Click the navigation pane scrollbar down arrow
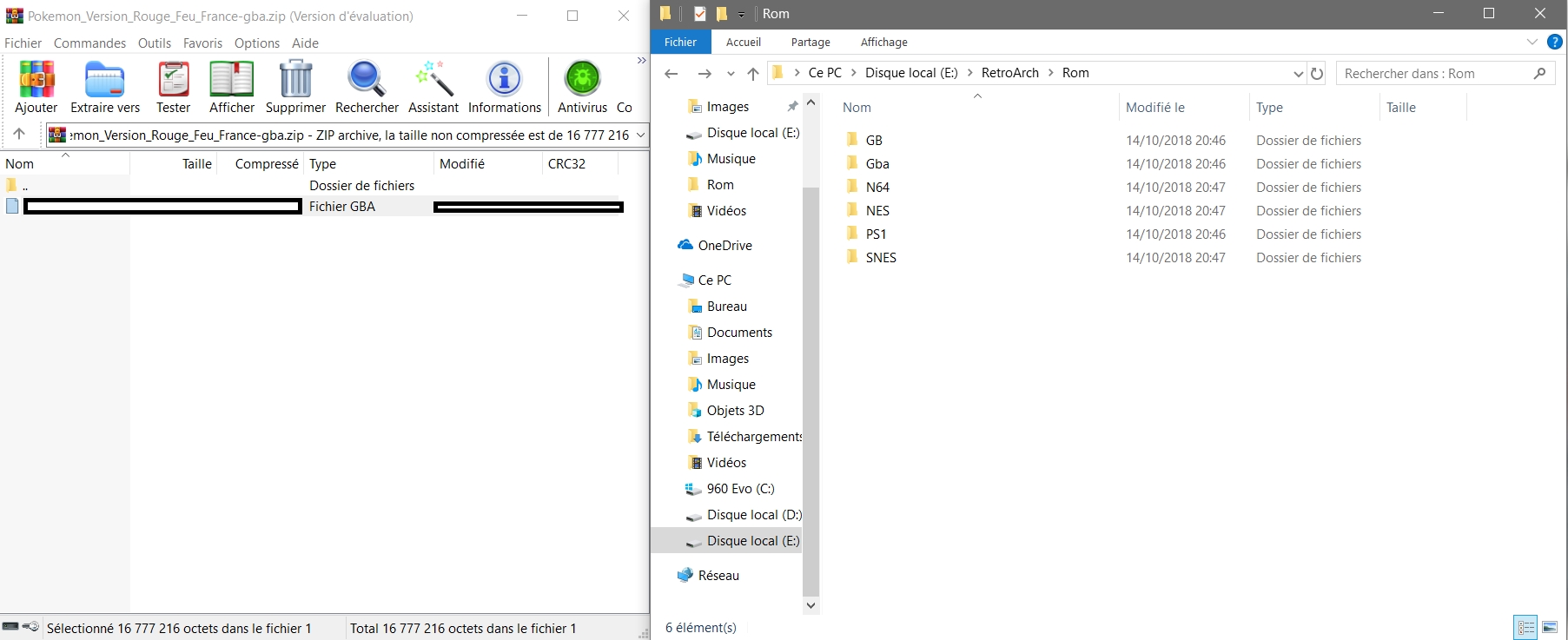The height and width of the screenshot is (640, 1568). coord(810,605)
